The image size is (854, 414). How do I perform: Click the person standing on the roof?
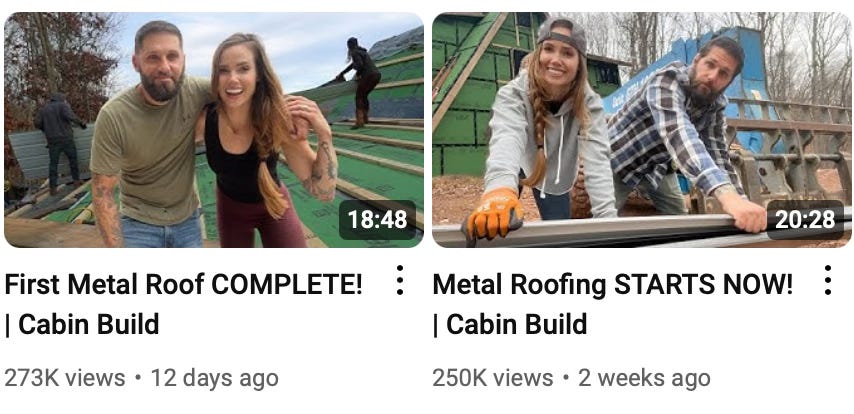coord(360,82)
